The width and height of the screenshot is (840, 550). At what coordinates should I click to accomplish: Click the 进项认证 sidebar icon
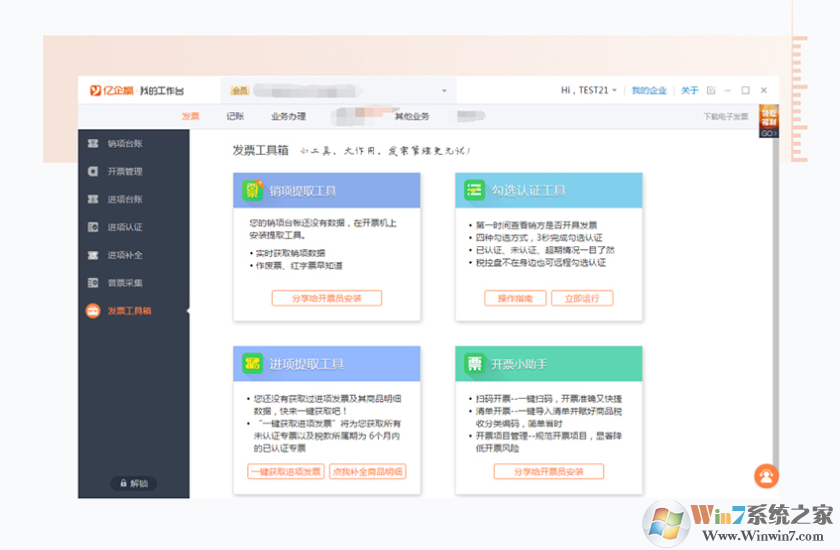point(93,227)
